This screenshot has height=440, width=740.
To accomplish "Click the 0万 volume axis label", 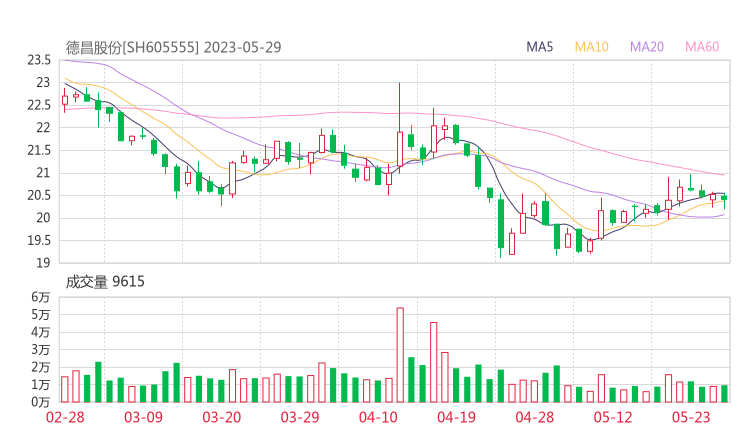I will pos(40,402).
